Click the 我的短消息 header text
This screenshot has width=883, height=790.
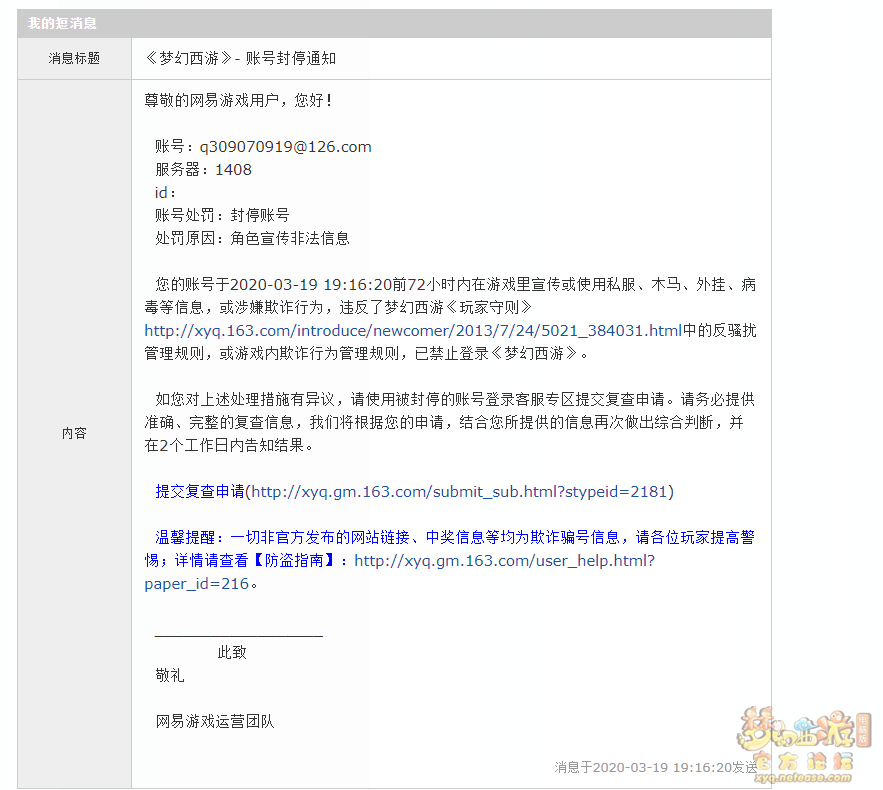point(62,23)
